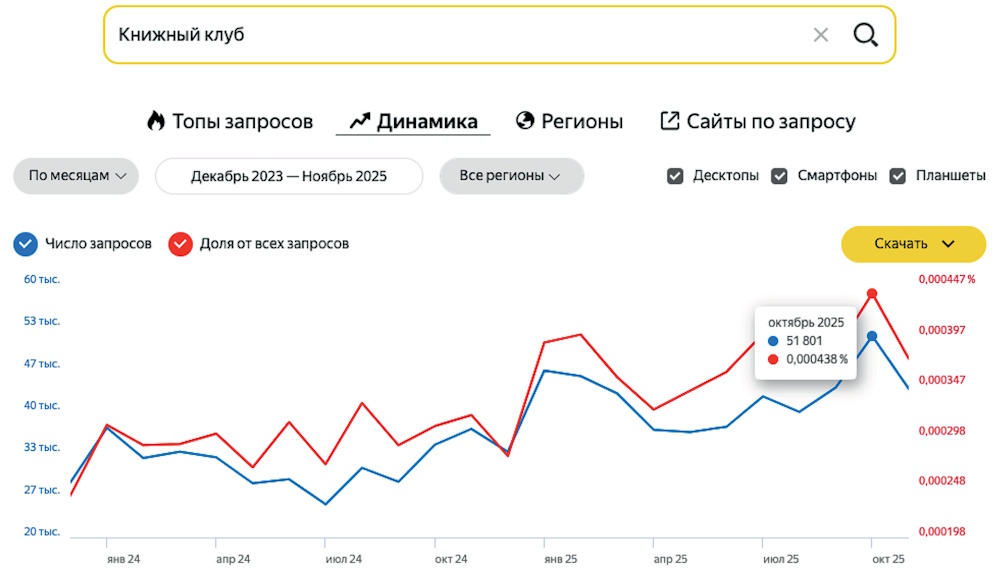This screenshot has width=1000, height=573.
Task: Disable the Планшеты checkbox
Action: pyautogui.click(x=898, y=176)
